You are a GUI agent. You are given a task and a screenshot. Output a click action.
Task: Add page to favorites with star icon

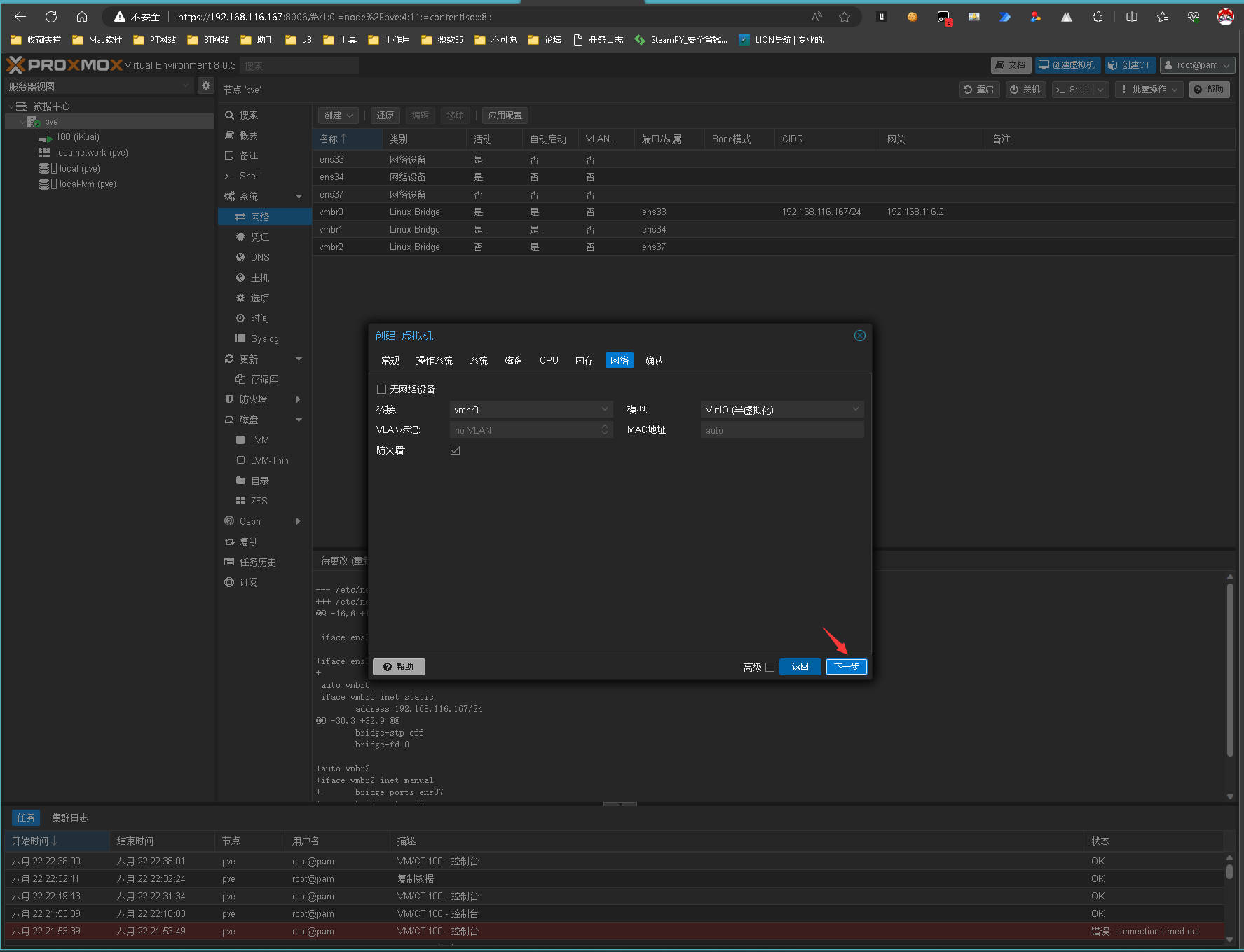845,17
